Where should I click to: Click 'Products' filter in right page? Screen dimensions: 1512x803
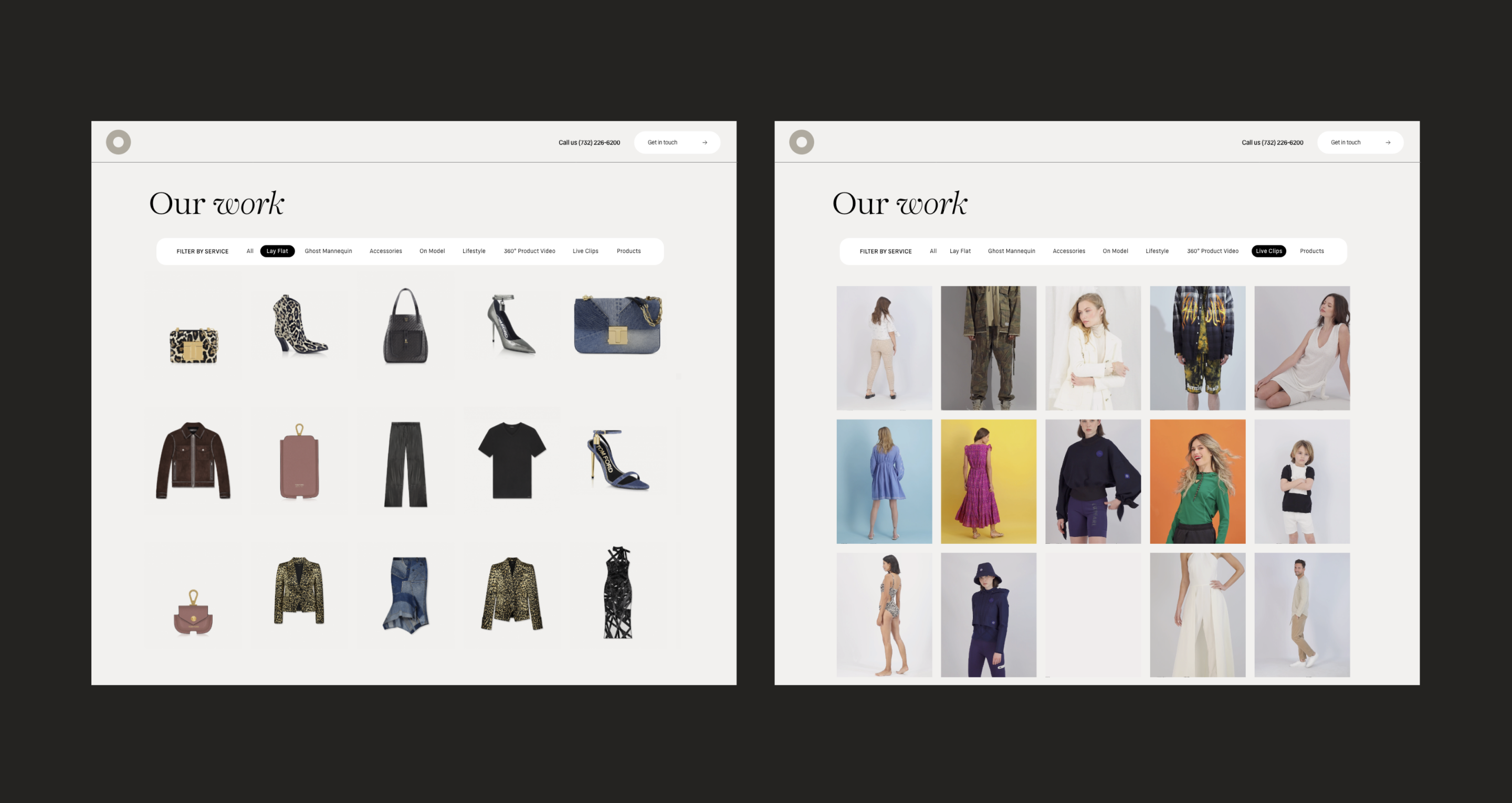click(1311, 251)
